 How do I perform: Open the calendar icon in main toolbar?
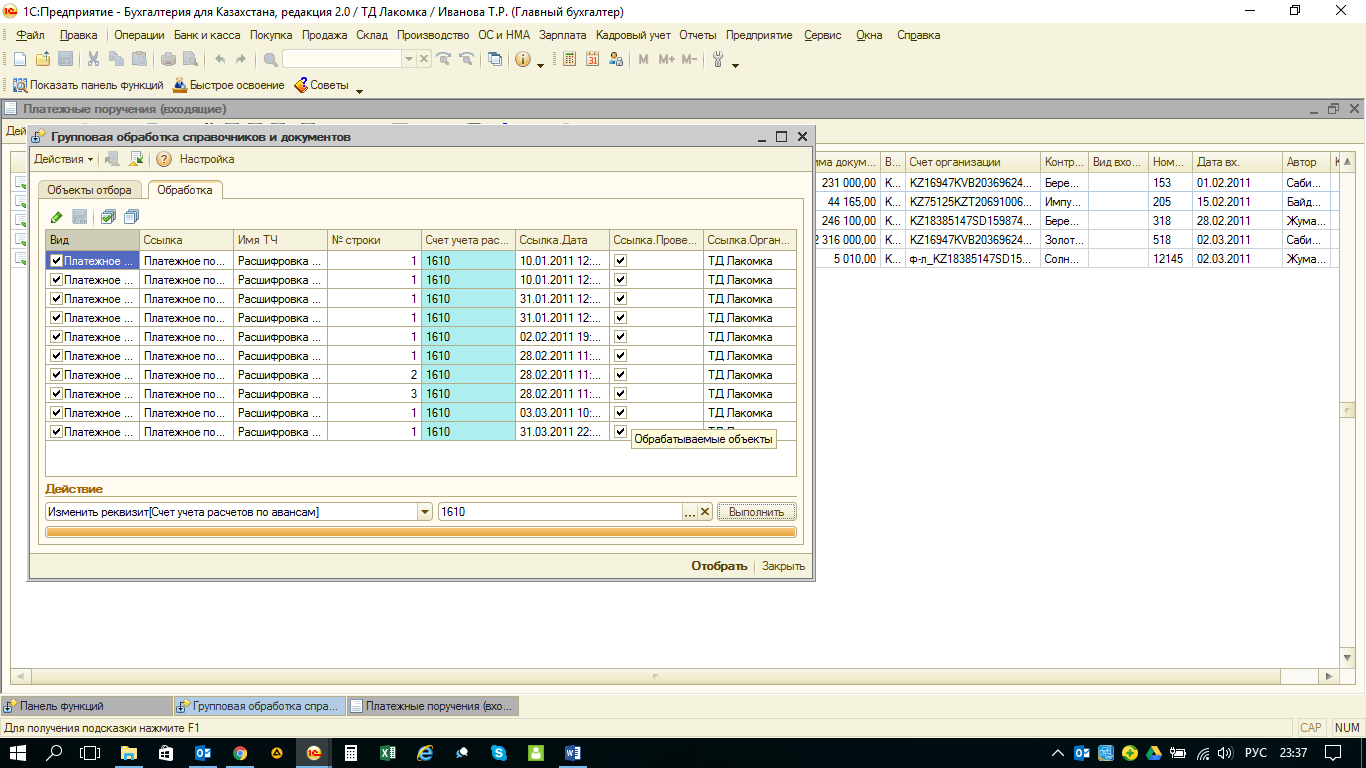click(593, 59)
